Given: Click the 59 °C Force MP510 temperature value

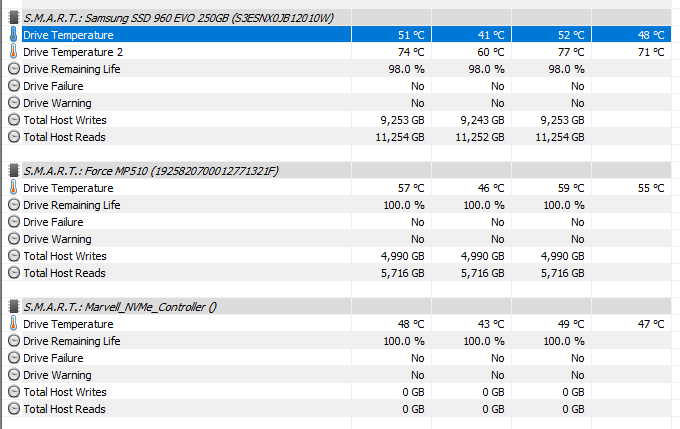Looking at the screenshot, I should (571, 188).
